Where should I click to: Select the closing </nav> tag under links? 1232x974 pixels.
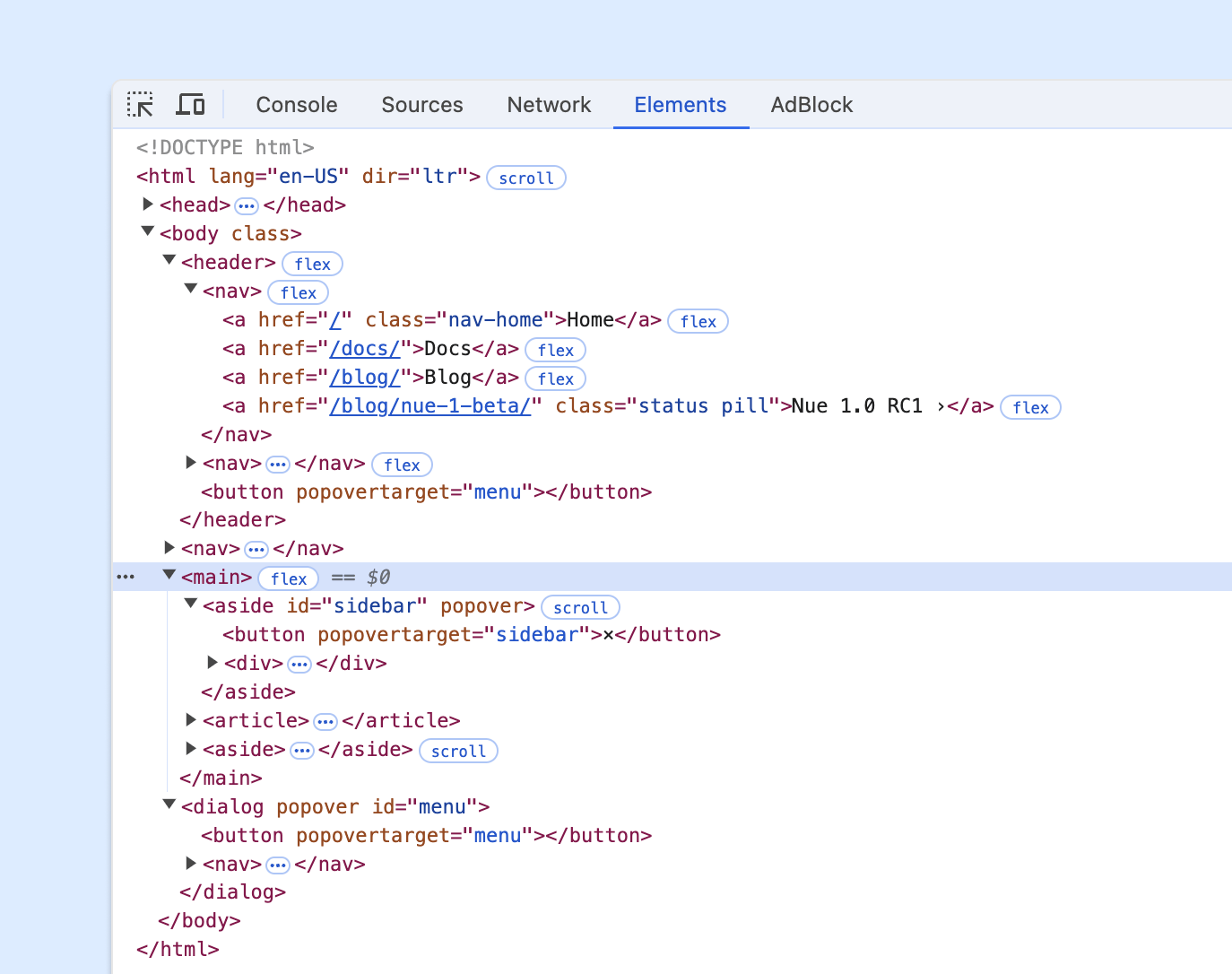(x=236, y=434)
